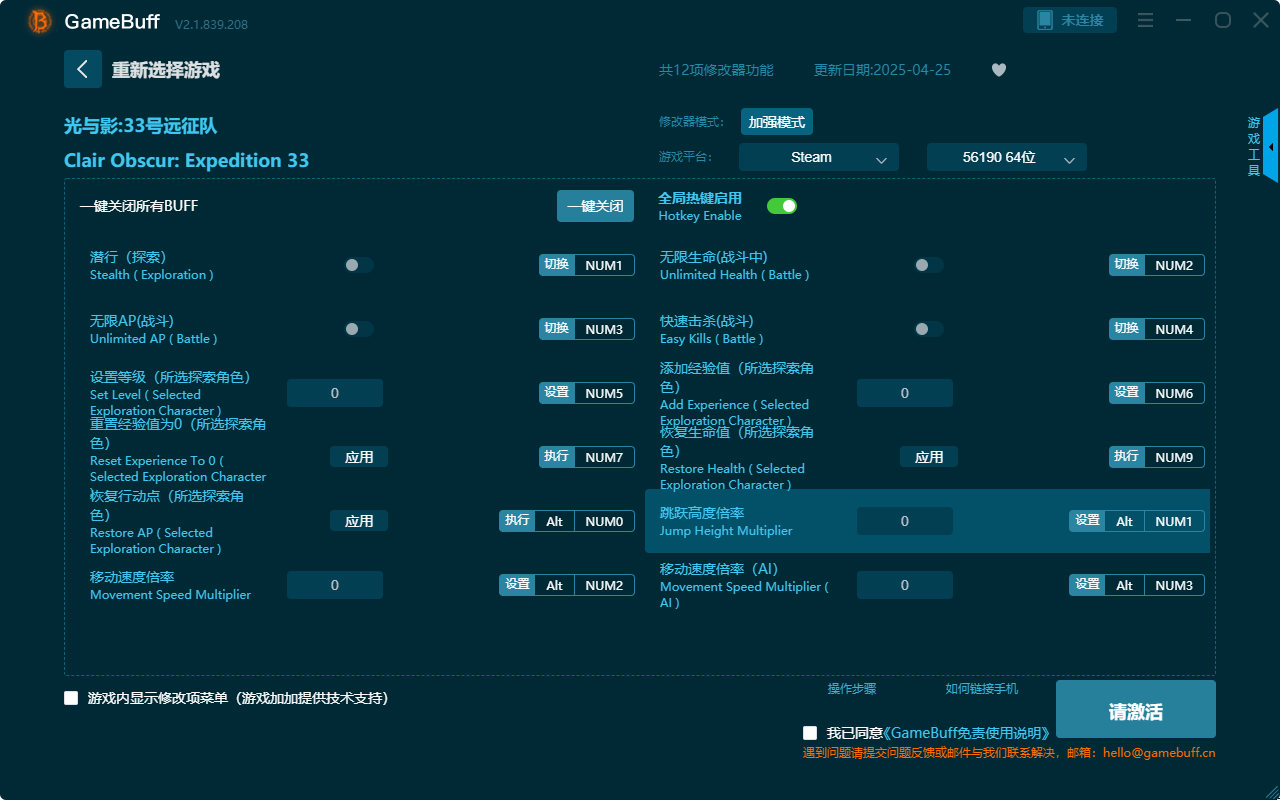Maximize the GameBuff window
Viewport: 1280px width, 800px height.
pyautogui.click(x=1222, y=20)
